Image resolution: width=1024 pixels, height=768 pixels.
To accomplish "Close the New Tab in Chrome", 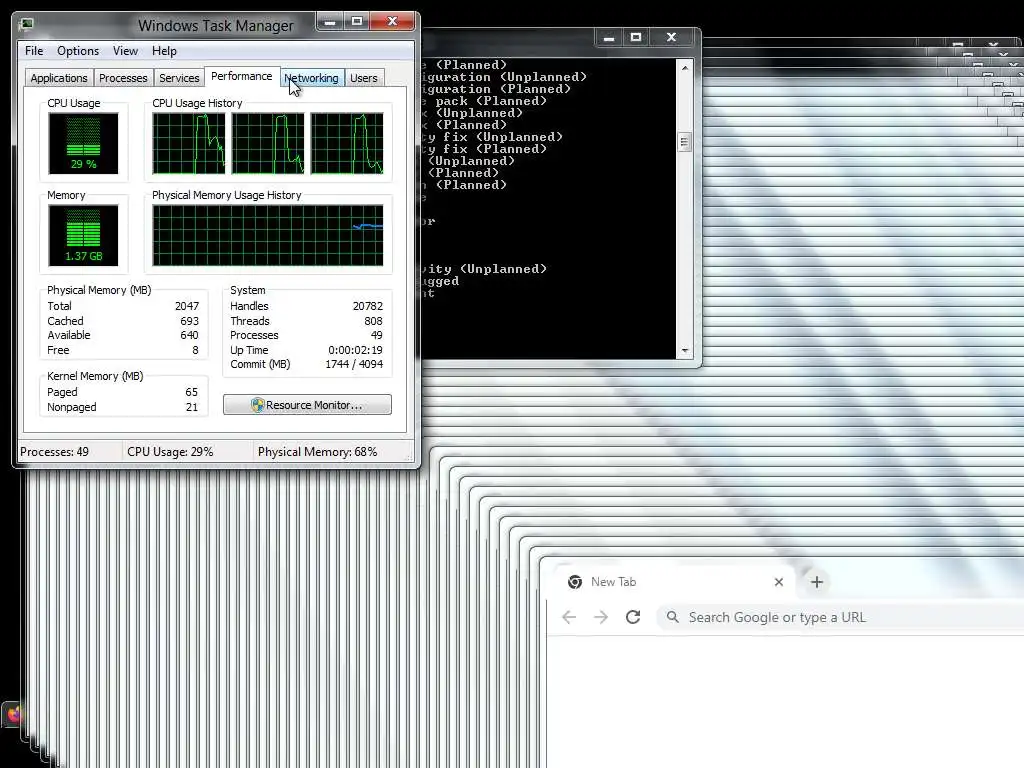I will (778, 582).
